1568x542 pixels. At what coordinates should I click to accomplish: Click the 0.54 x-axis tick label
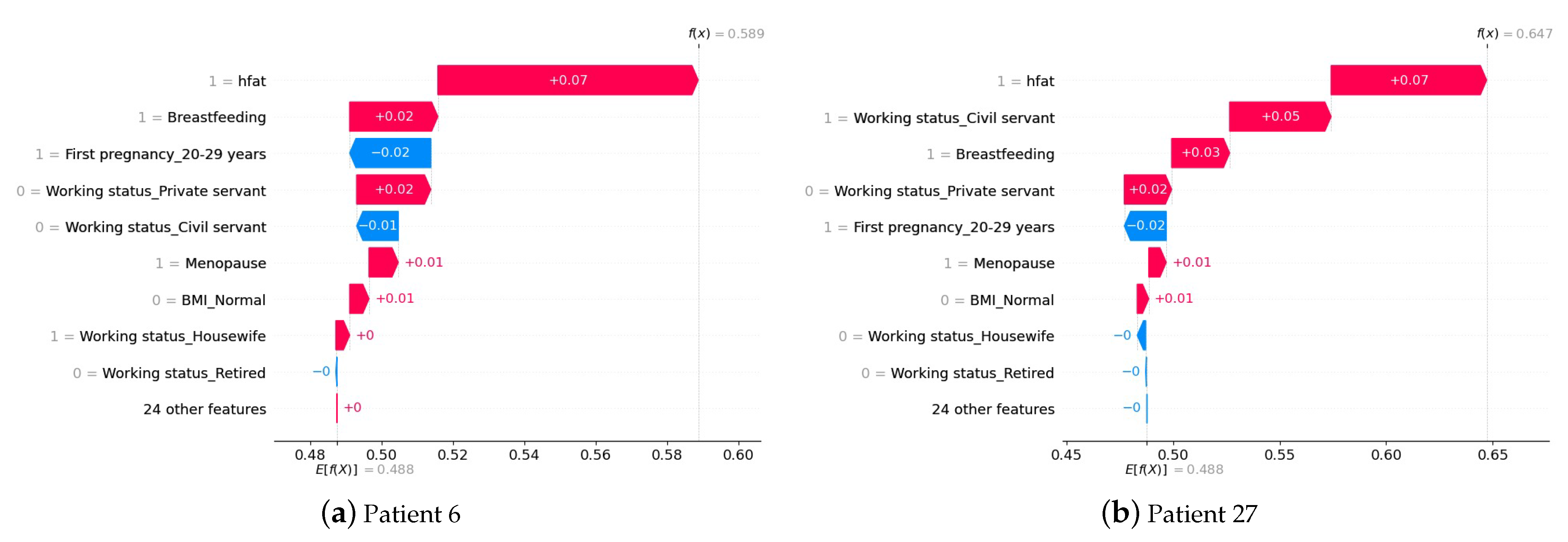click(523, 455)
